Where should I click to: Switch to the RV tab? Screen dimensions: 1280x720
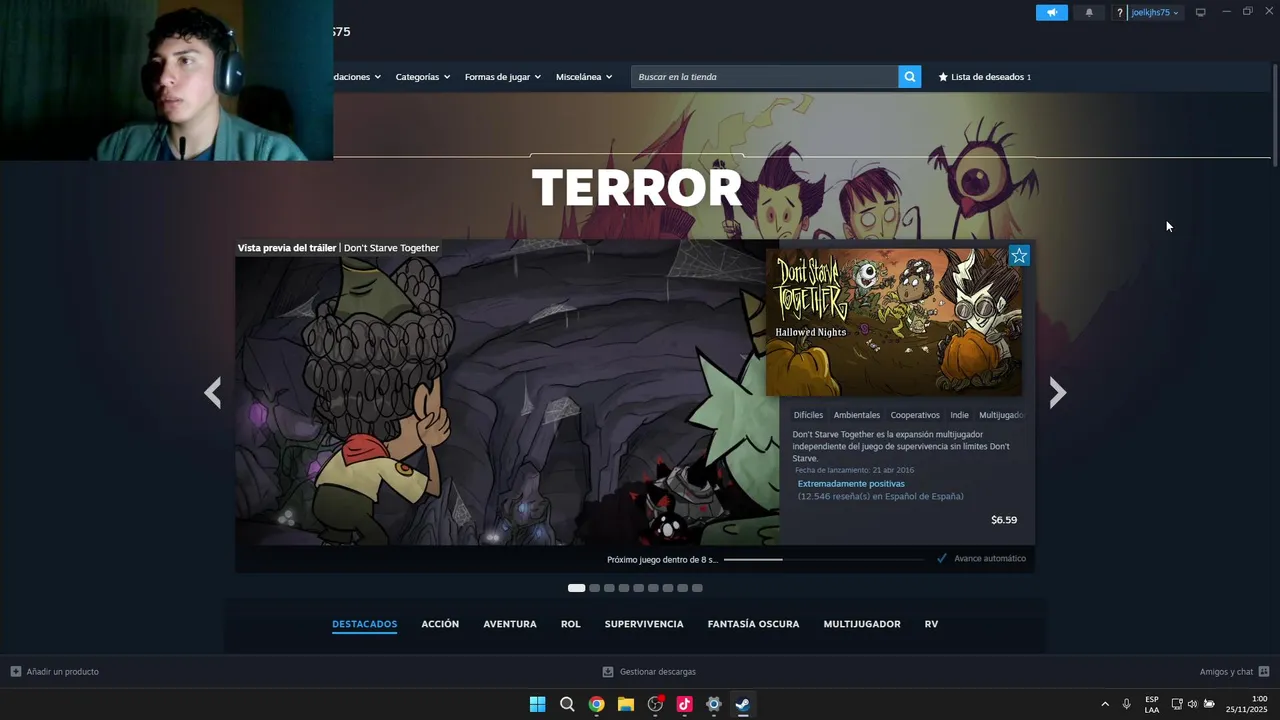coord(931,624)
